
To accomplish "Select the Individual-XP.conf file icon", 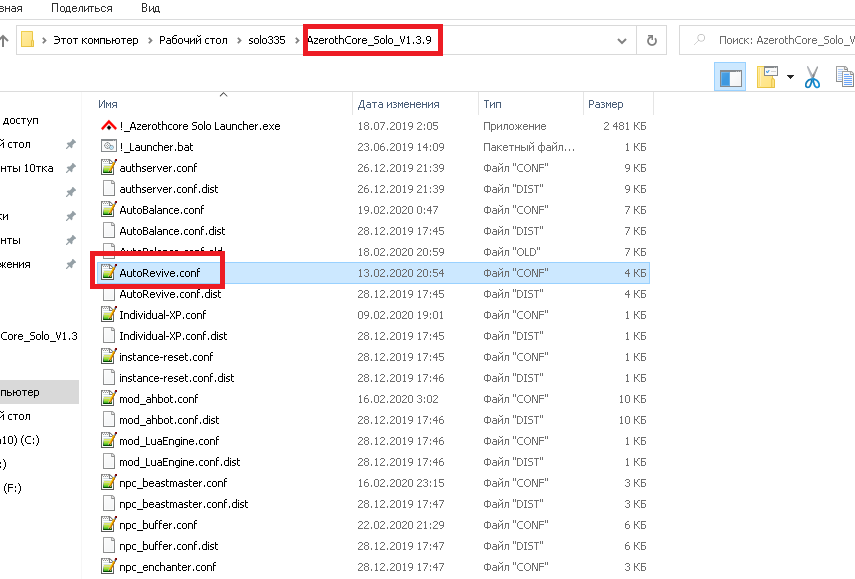I will click(109, 315).
